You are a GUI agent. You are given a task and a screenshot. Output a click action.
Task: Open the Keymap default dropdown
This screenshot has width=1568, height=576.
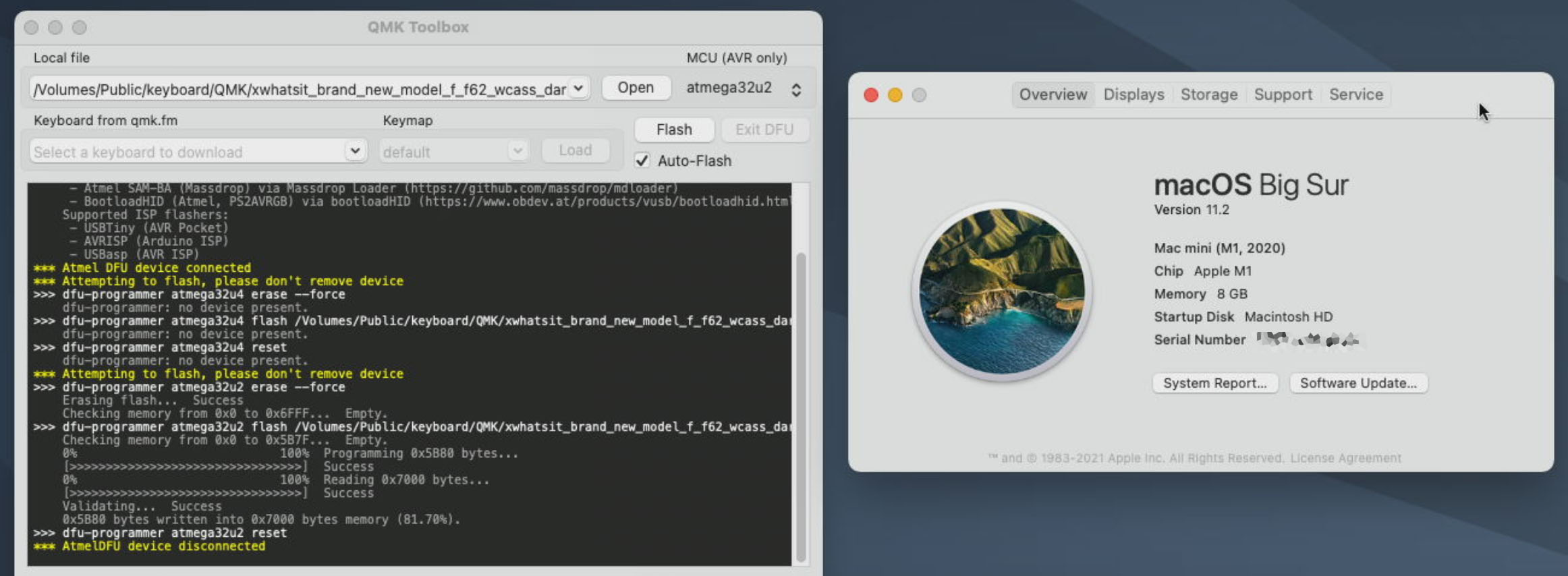pos(517,150)
